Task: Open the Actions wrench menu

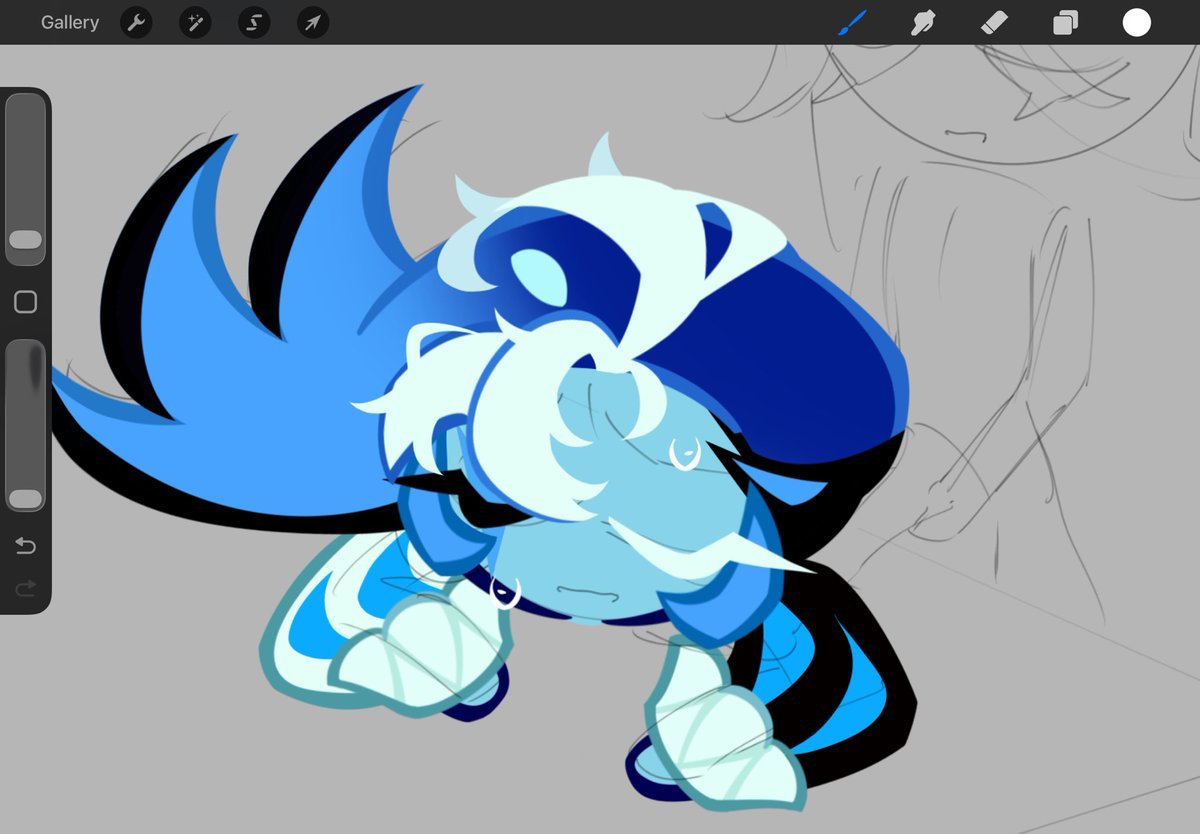Action: (136, 22)
